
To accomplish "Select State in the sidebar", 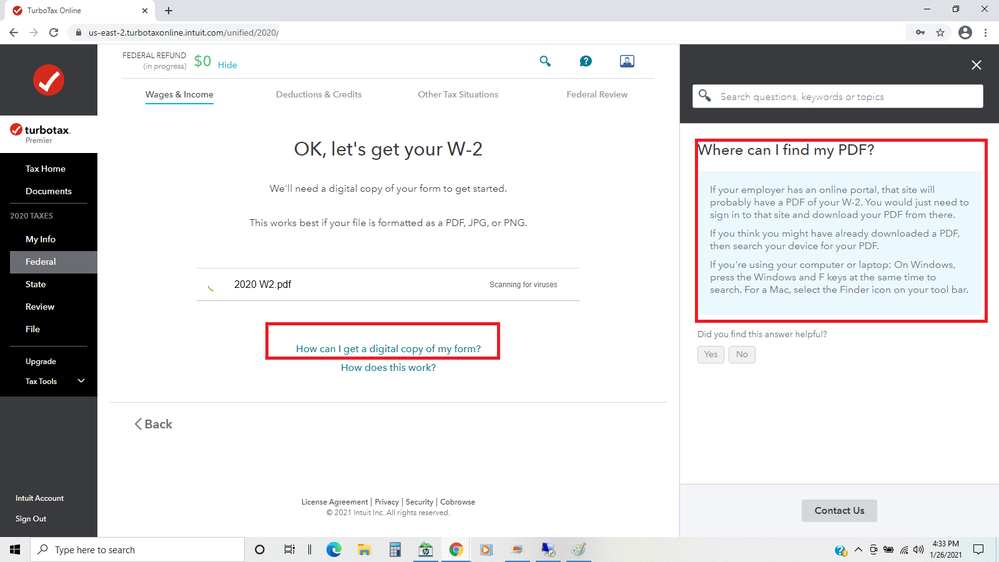I will point(36,284).
